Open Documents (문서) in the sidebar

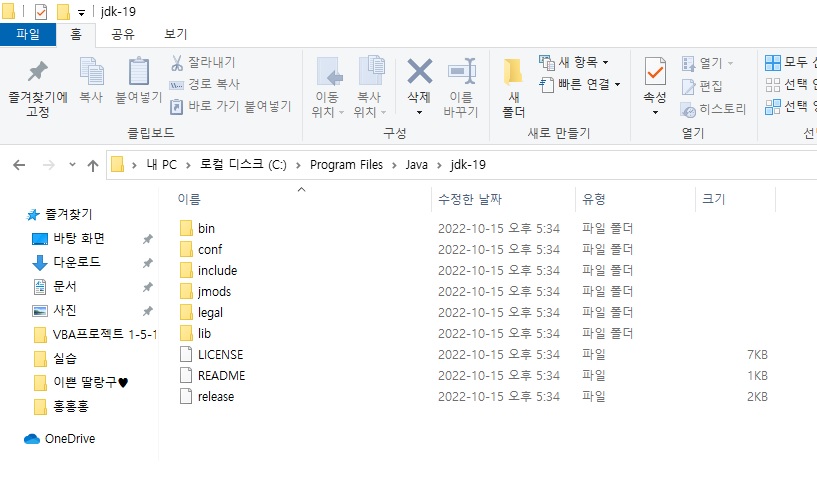tap(55, 286)
